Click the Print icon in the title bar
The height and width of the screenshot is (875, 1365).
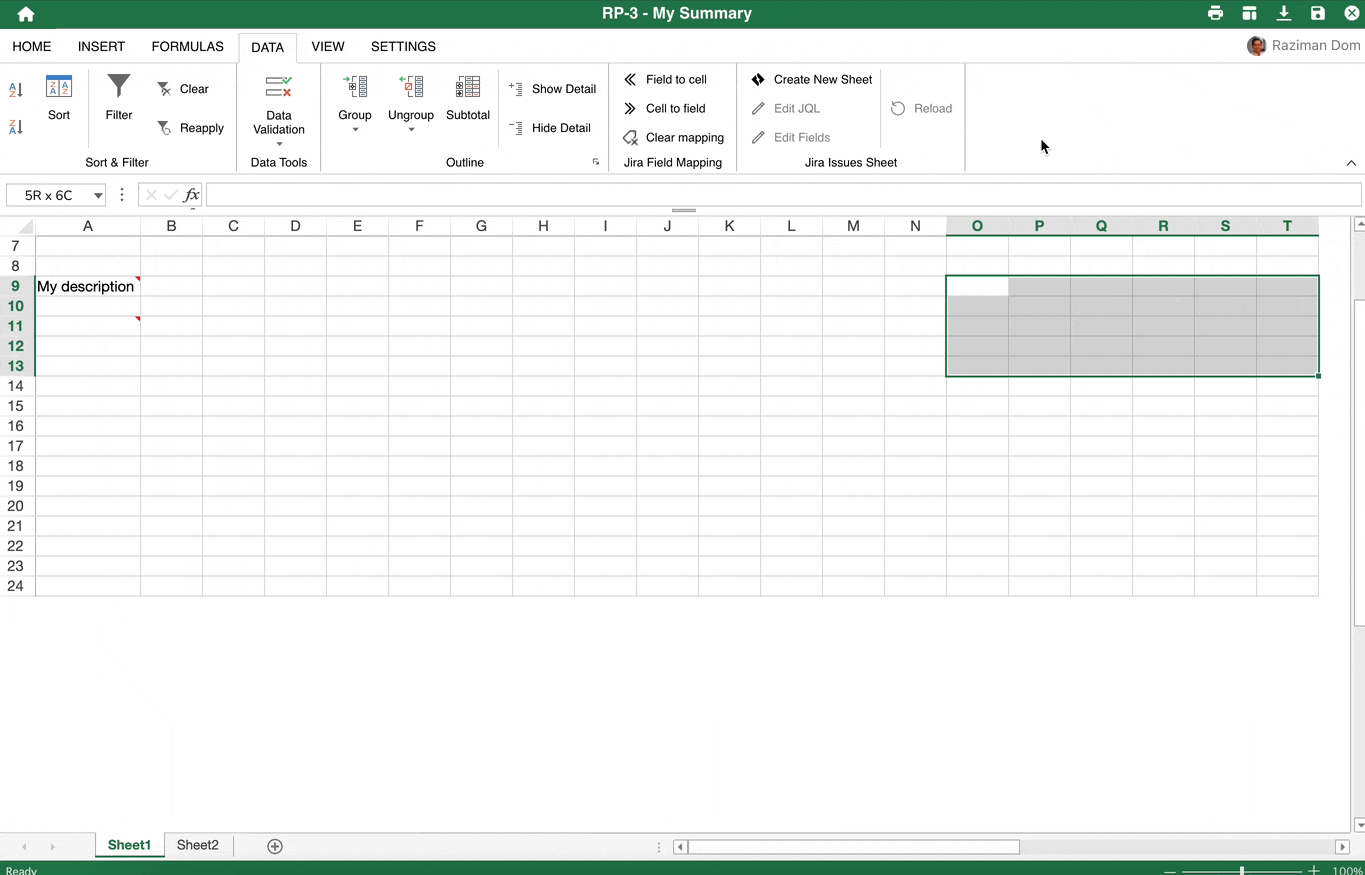(x=1215, y=13)
